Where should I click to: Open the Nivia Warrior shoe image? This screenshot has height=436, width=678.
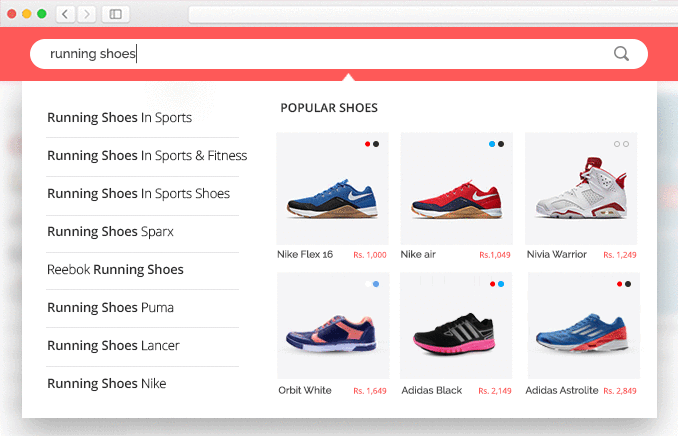point(581,189)
